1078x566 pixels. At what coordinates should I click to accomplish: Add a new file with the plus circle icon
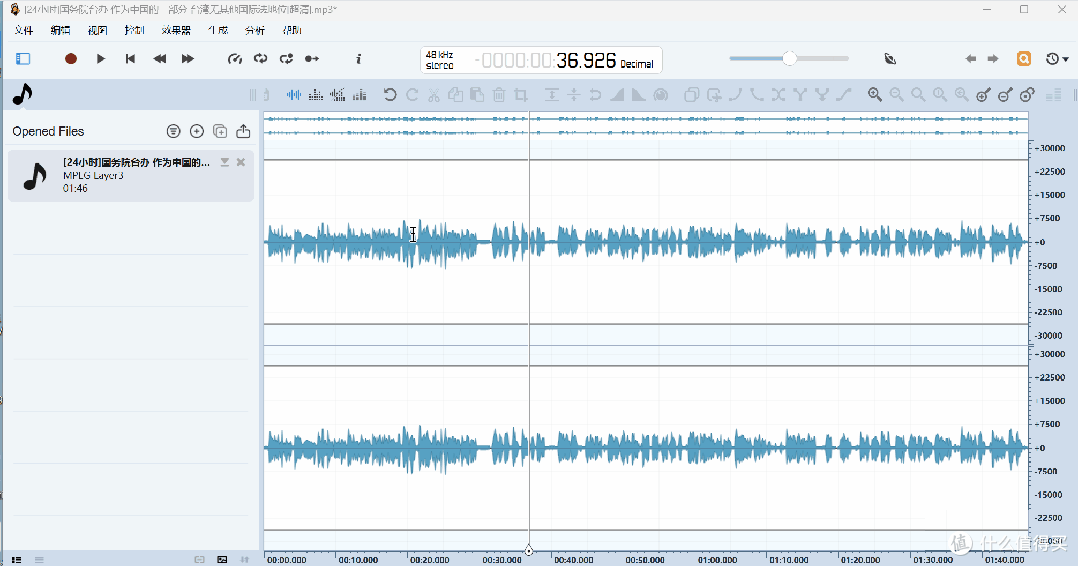point(197,131)
